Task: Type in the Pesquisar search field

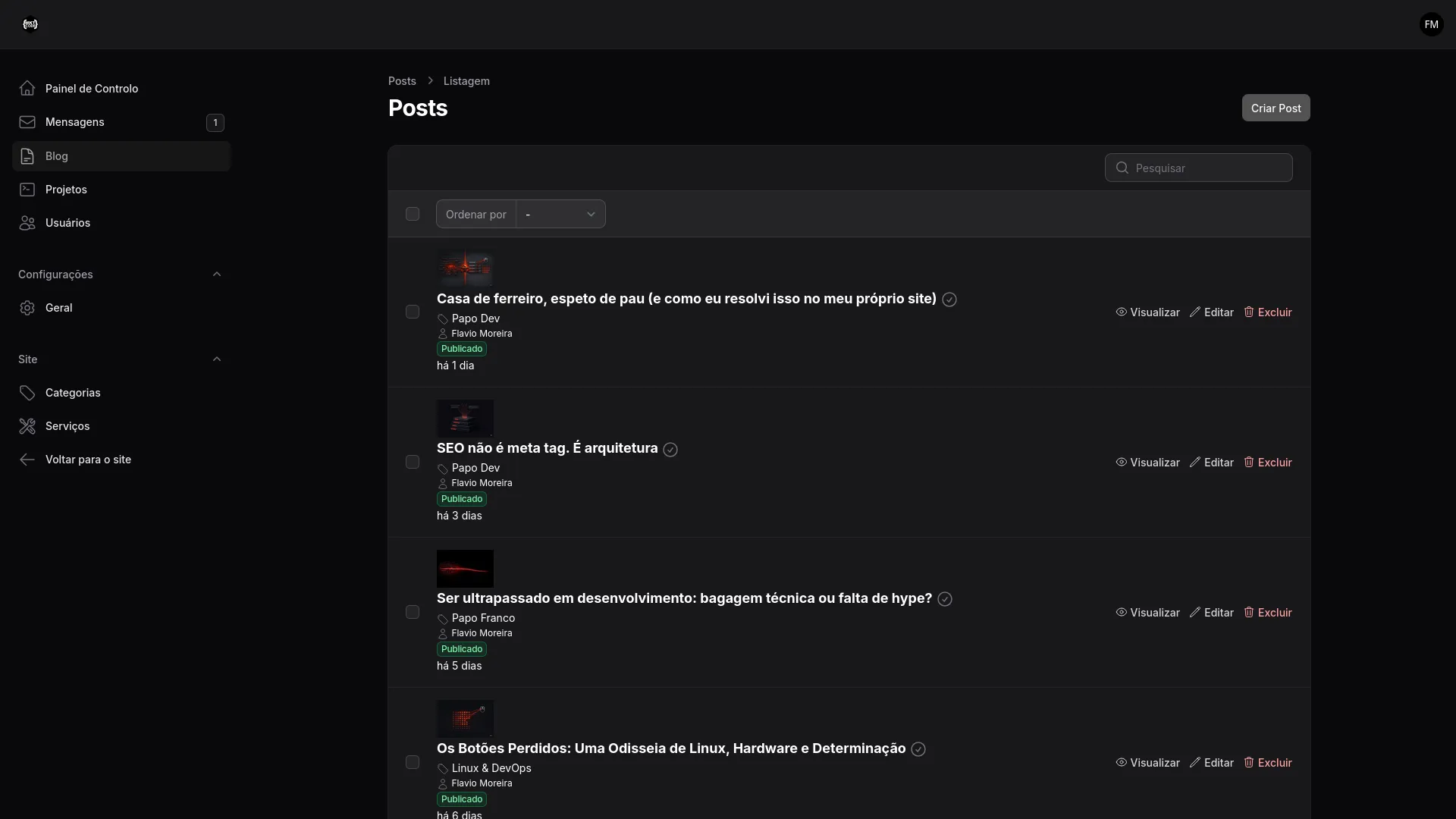Action: click(1198, 168)
